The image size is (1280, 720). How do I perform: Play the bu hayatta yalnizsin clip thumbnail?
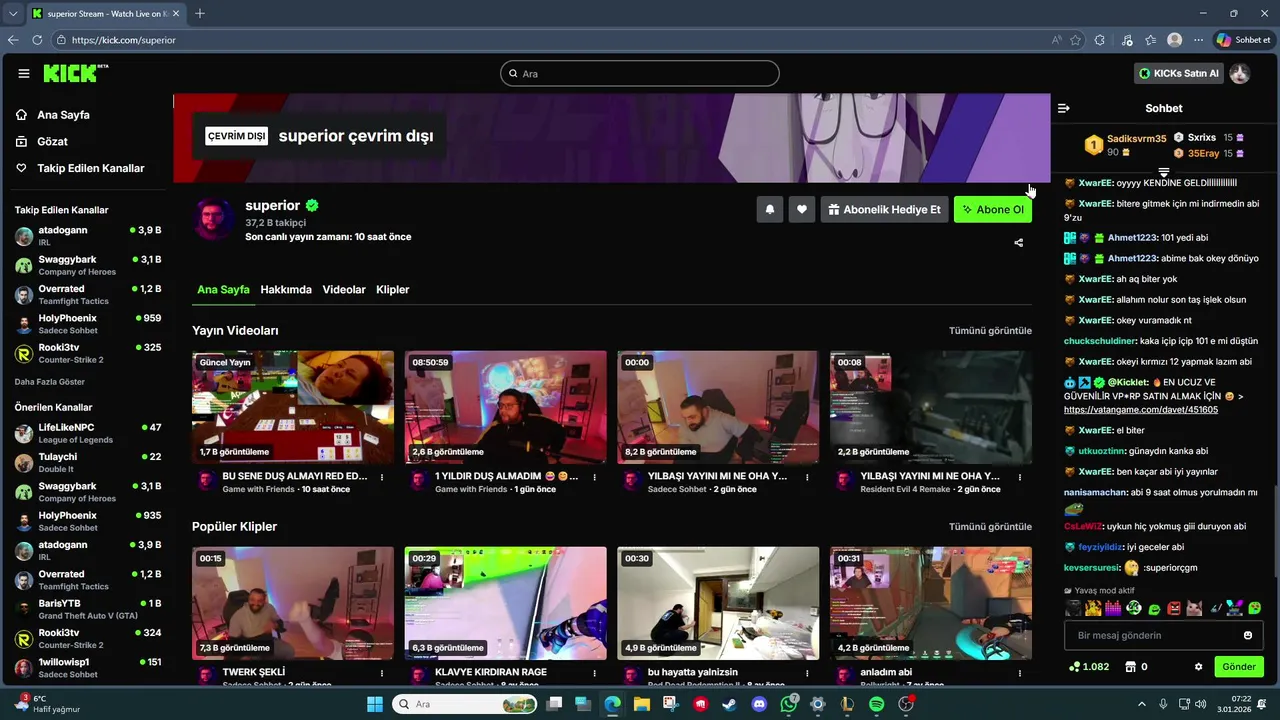point(718,603)
